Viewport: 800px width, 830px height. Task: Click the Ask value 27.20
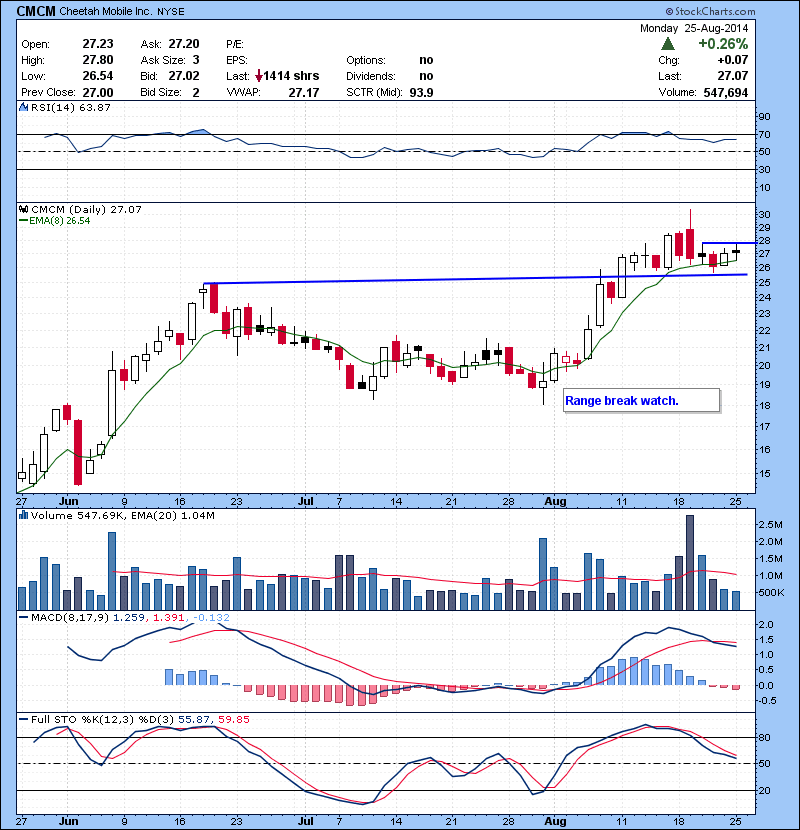tap(184, 44)
